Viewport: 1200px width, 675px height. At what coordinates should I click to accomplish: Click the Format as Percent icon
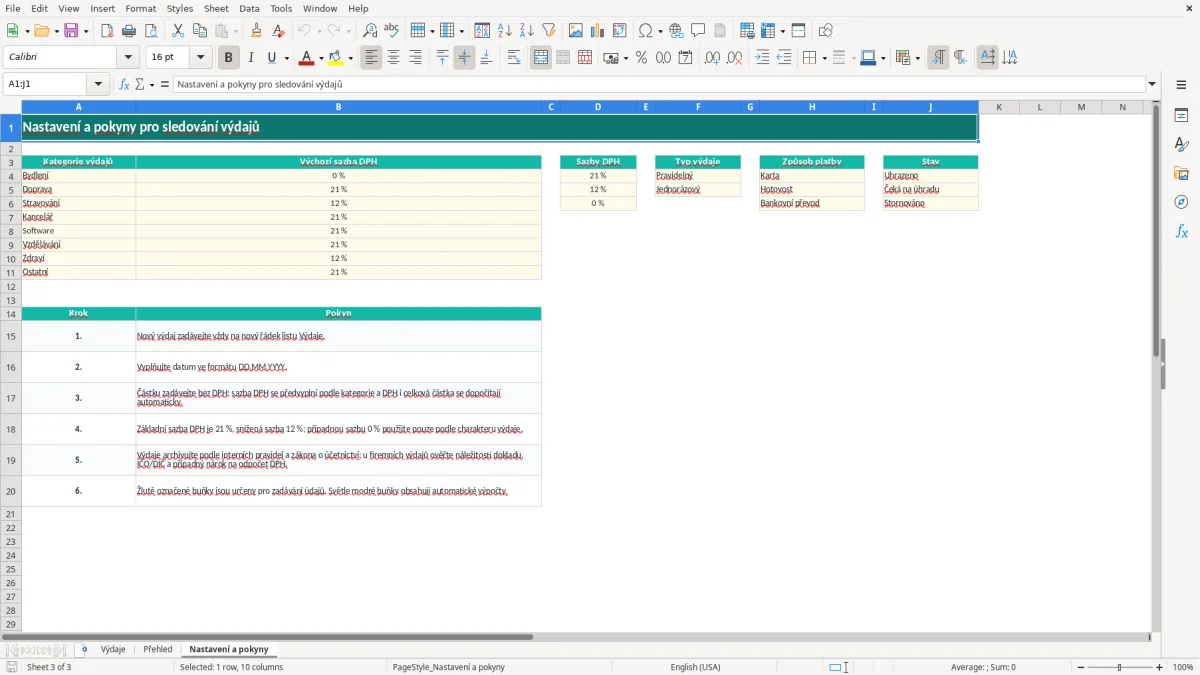[x=641, y=58]
